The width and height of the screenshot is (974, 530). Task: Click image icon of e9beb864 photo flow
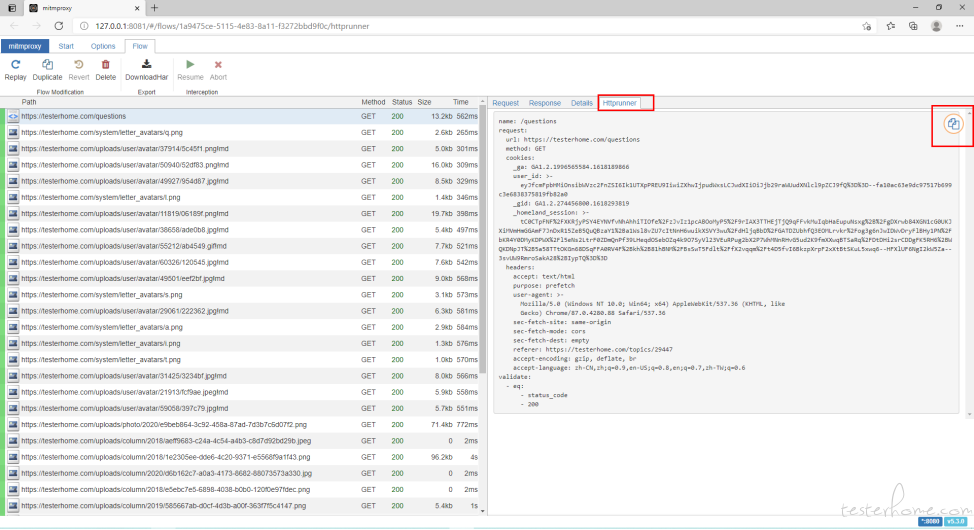pos(12,424)
